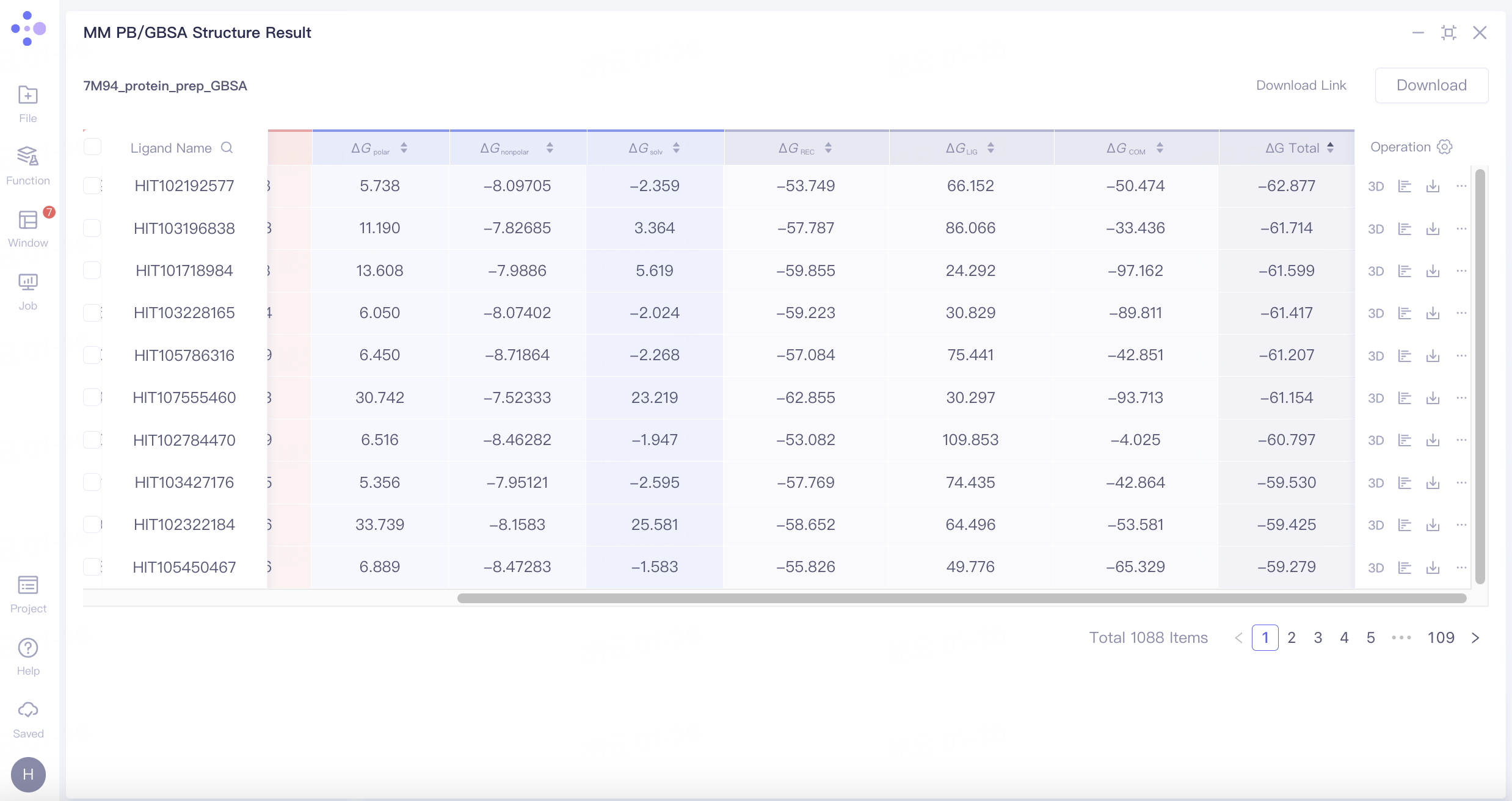Screen dimensions: 1512x801
Task: Go to page 109 of results
Action: coord(1442,637)
